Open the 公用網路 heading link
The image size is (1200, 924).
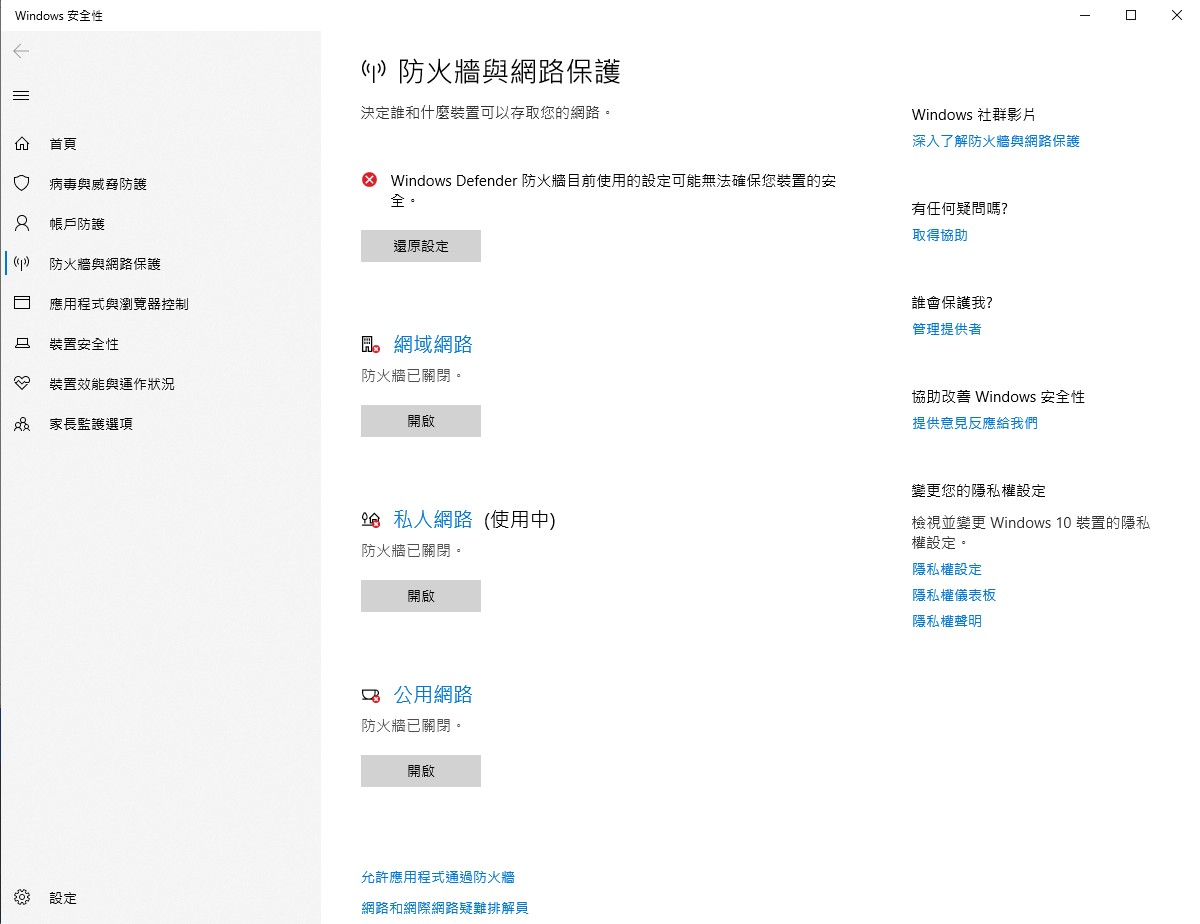(x=432, y=695)
